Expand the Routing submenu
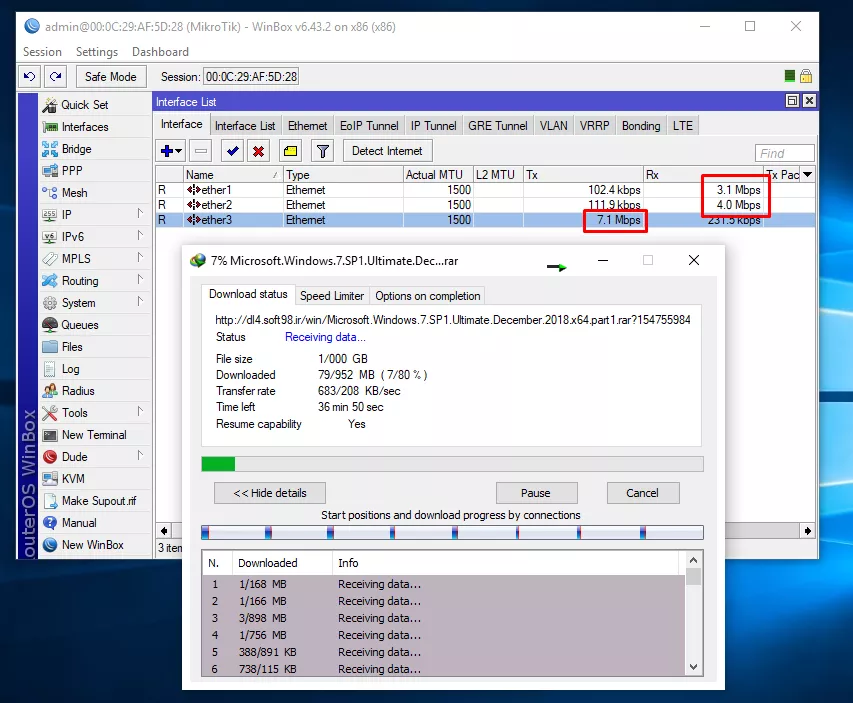This screenshot has width=853, height=703. point(140,279)
